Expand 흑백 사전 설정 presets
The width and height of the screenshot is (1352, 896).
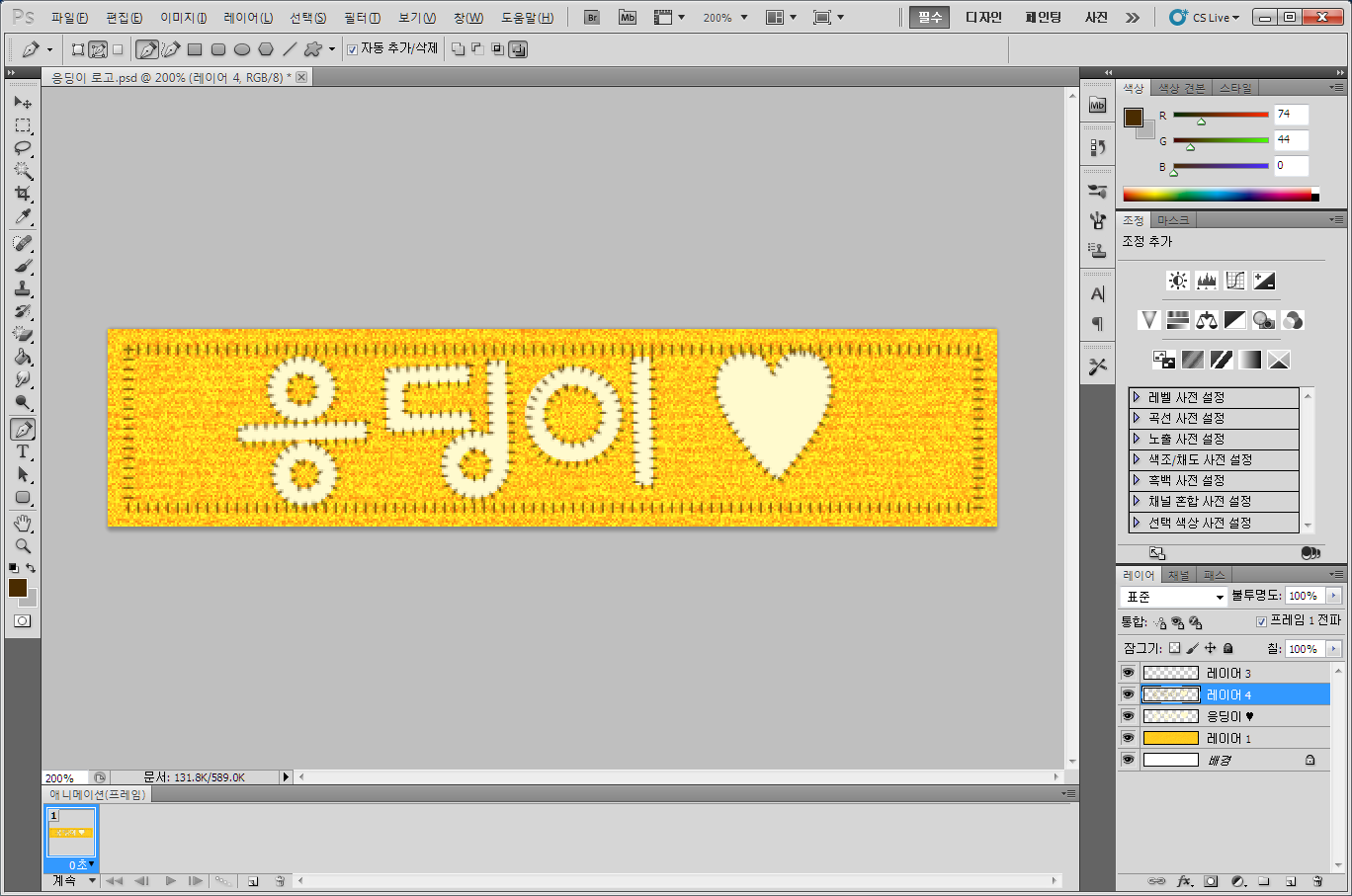click(x=1137, y=480)
